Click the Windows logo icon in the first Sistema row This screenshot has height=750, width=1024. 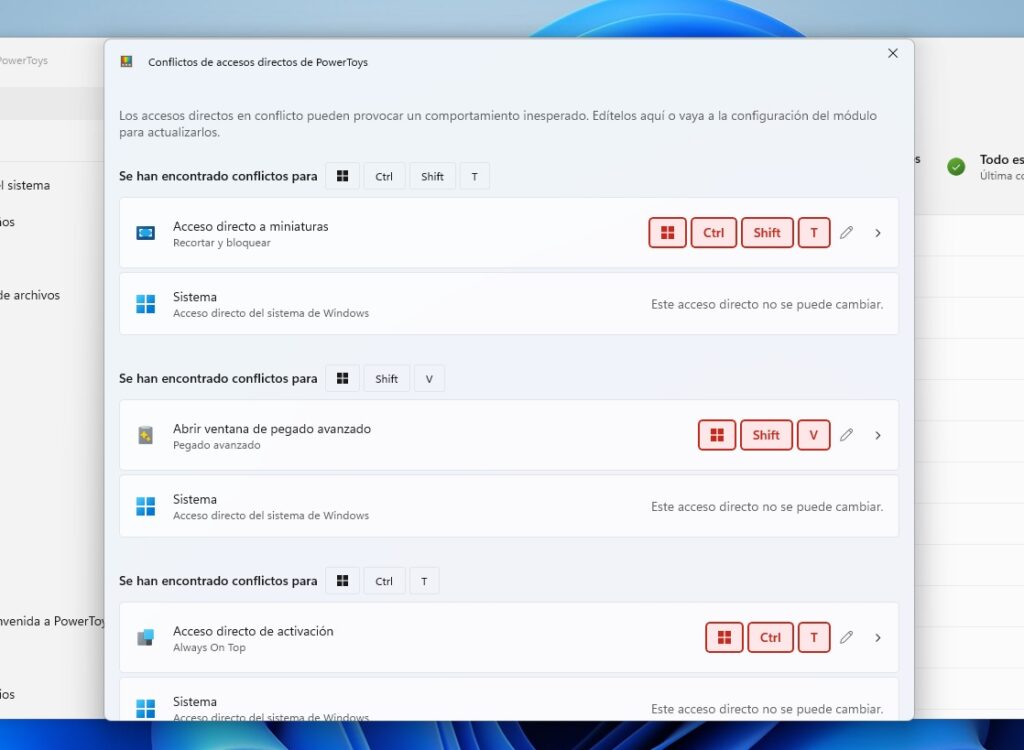point(146,304)
